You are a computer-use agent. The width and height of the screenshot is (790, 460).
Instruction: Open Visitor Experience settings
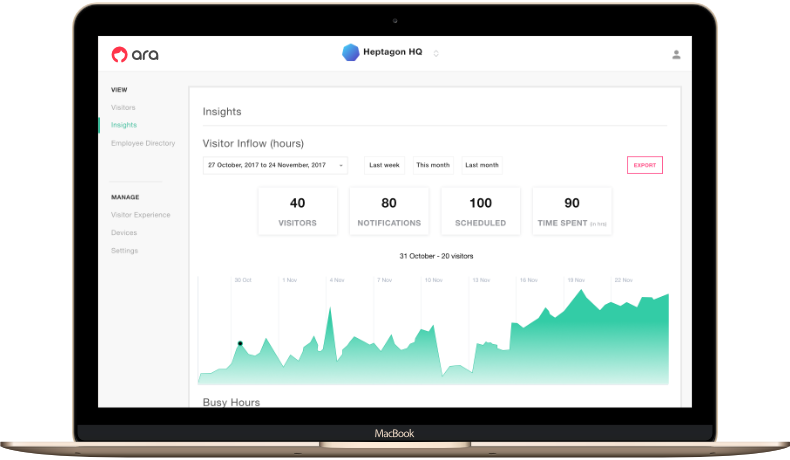tap(141, 215)
